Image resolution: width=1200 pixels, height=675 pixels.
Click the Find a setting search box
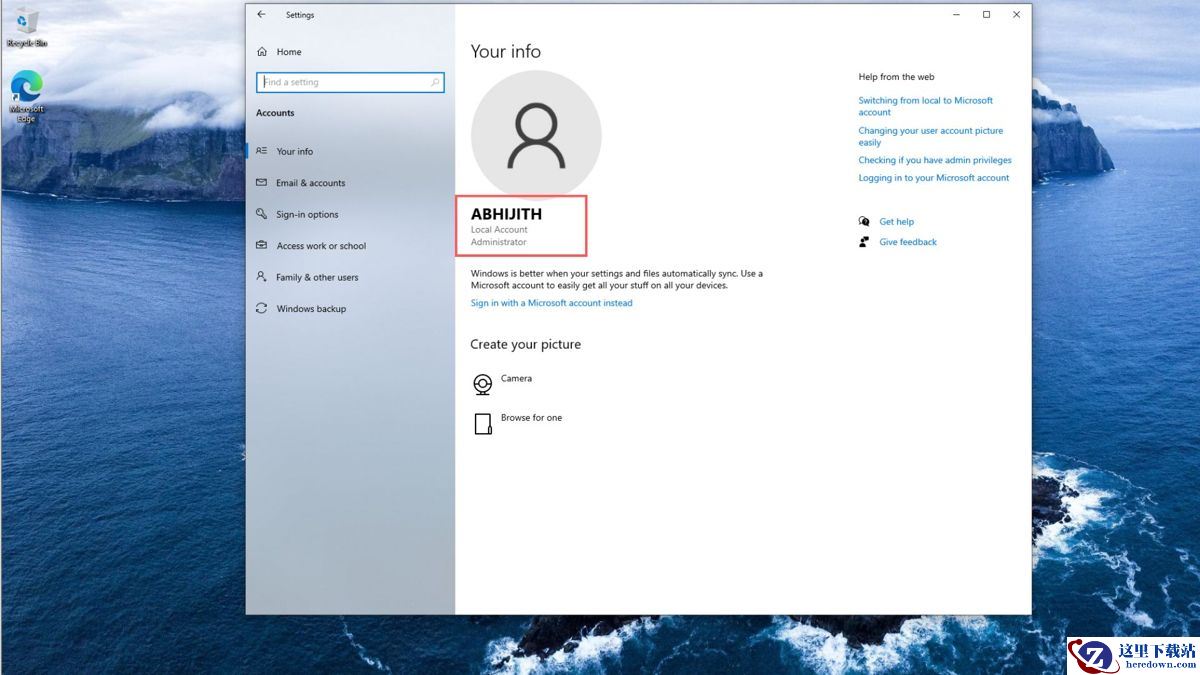click(343, 83)
